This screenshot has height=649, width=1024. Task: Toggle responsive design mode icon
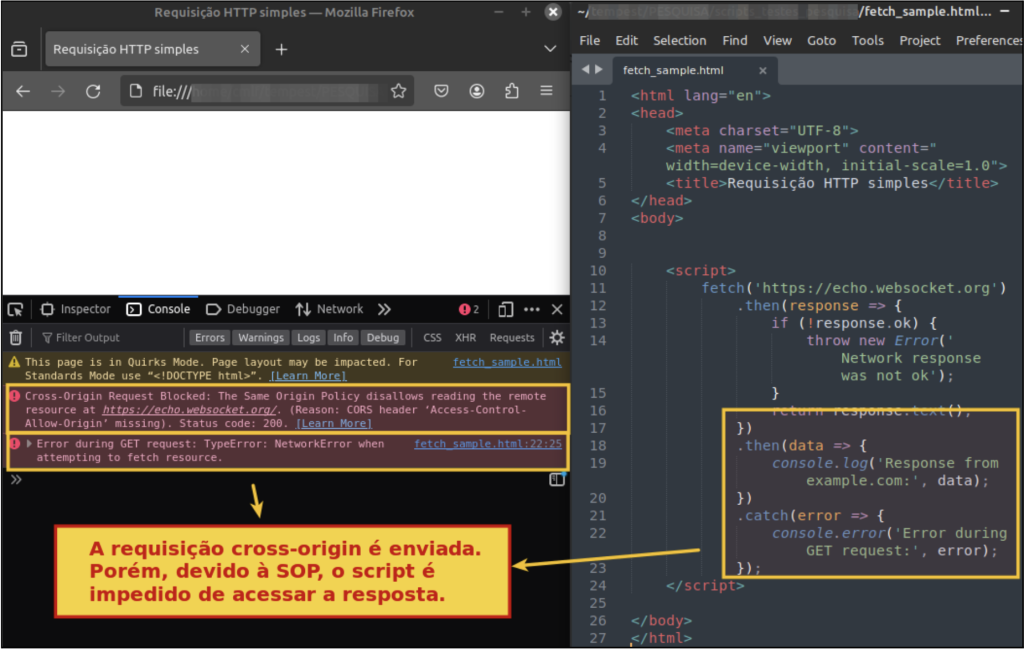[x=506, y=309]
